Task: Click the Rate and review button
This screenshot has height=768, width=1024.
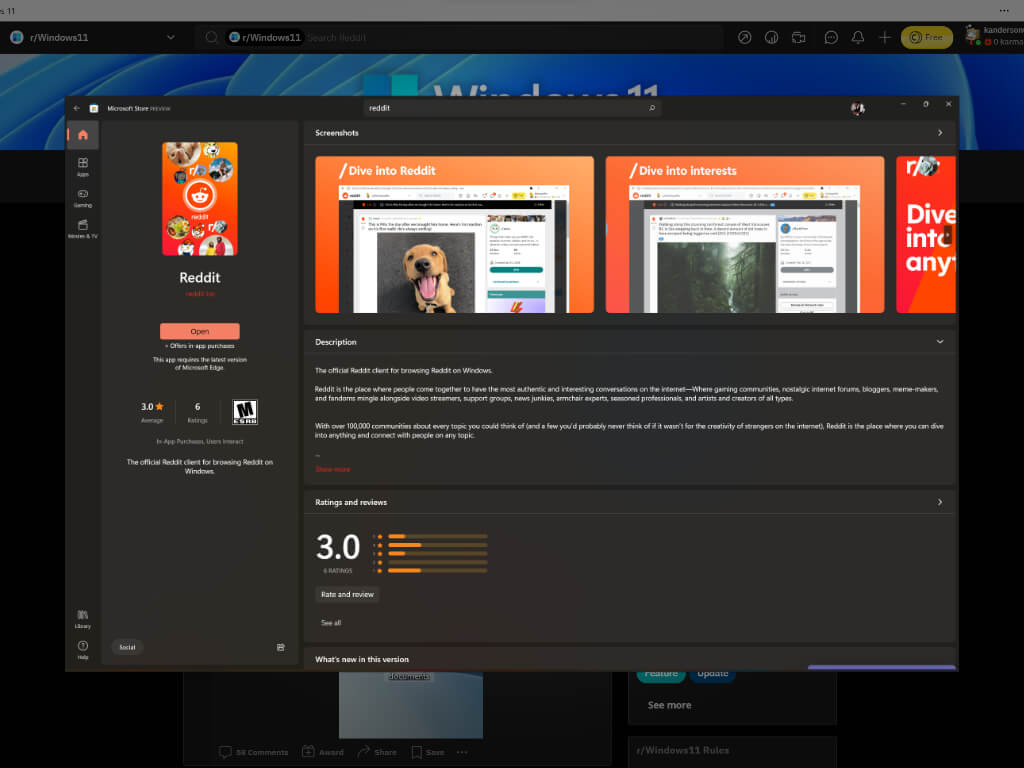Action: click(347, 594)
